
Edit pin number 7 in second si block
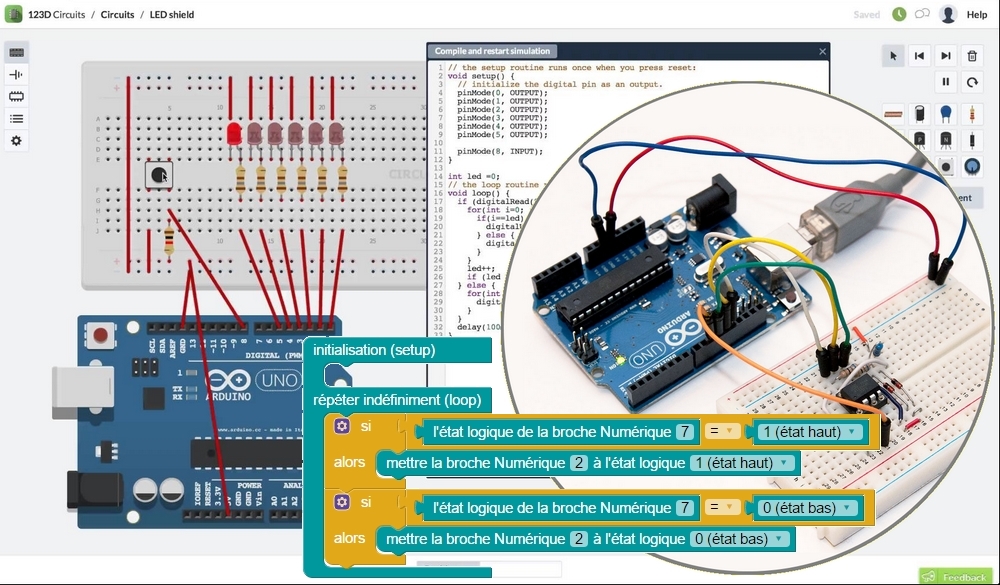tap(684, 508)
